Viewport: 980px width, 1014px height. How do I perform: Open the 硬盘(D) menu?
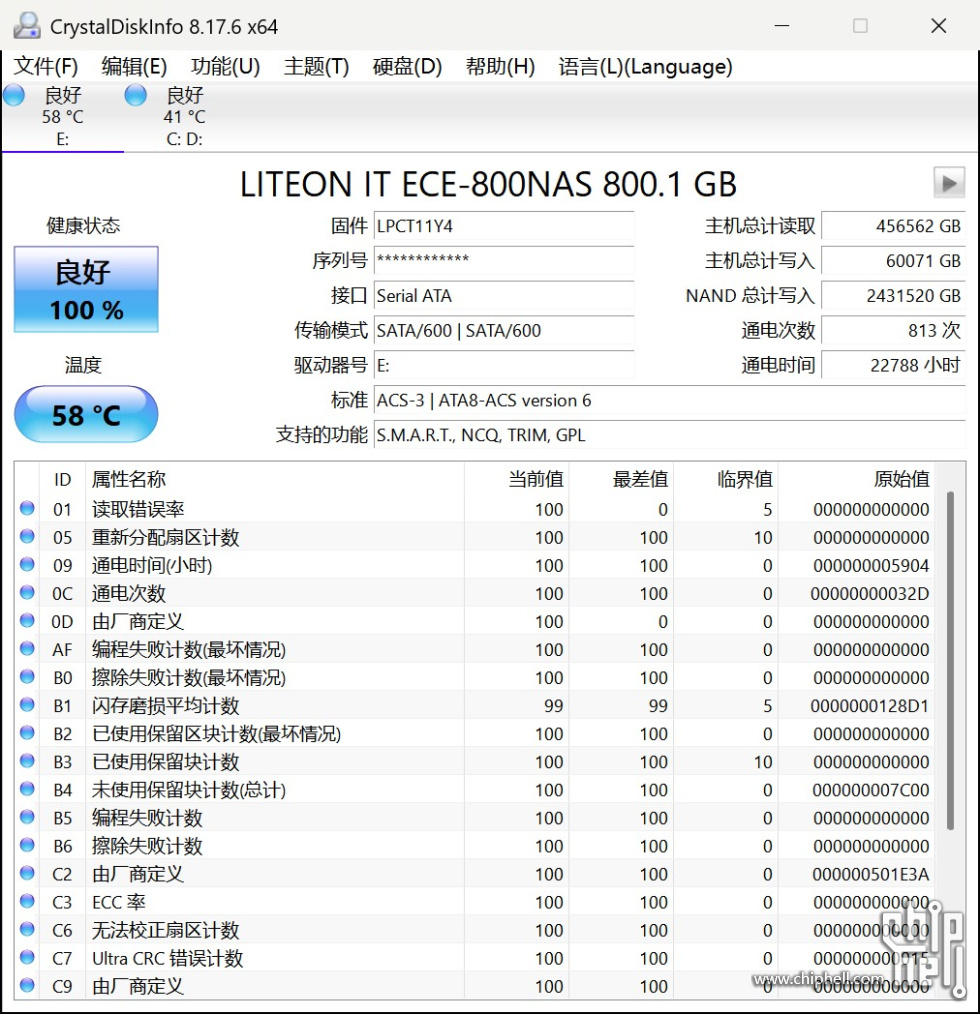coord(407,67)
